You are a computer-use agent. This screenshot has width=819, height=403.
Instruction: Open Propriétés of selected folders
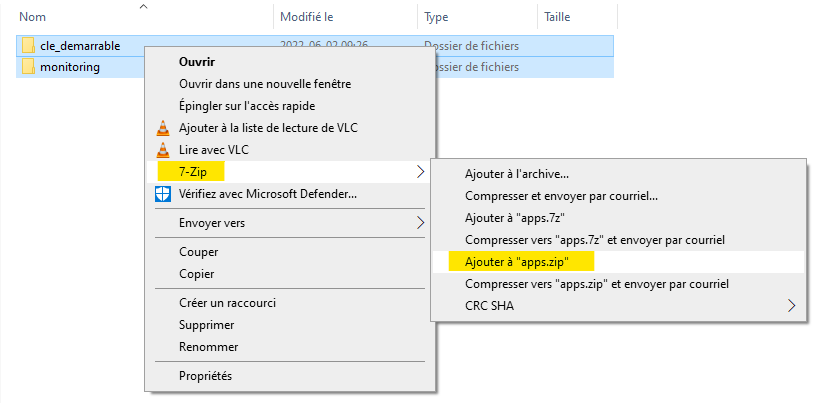coord(205,376)
